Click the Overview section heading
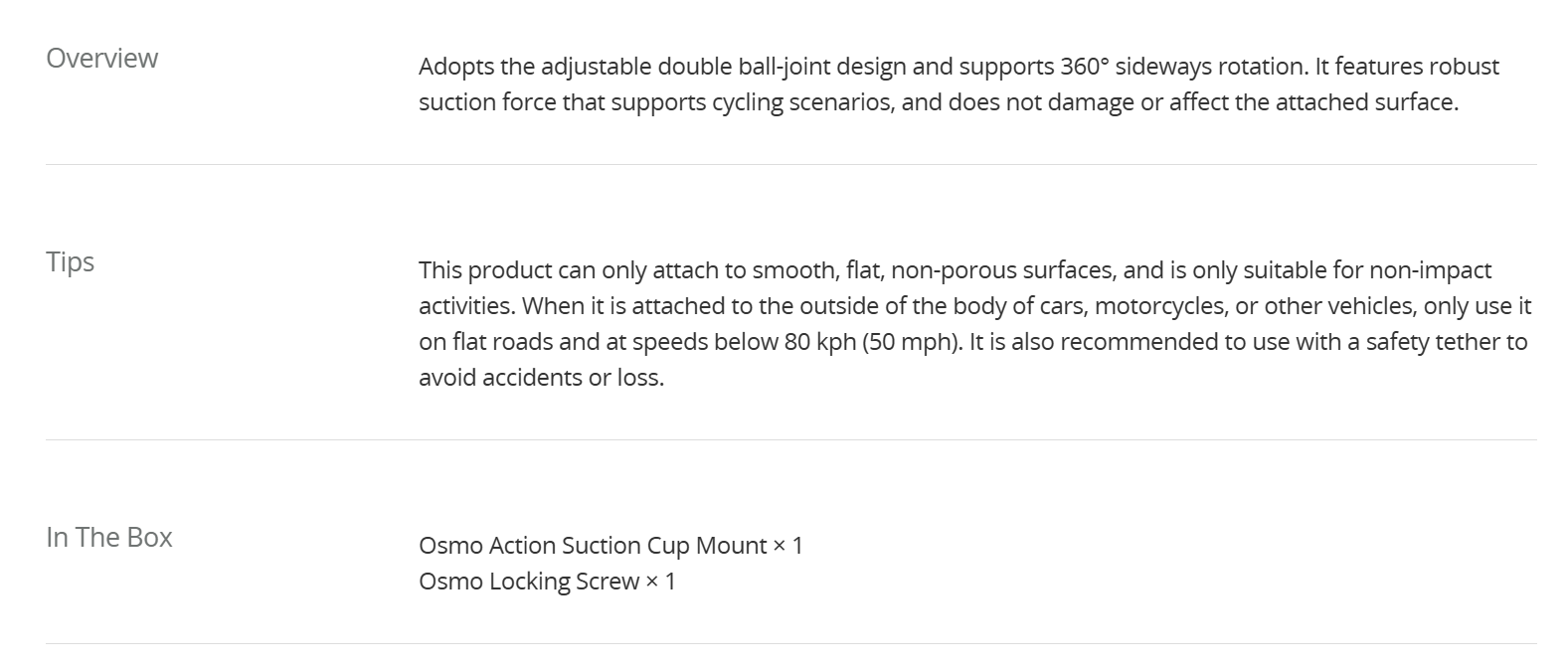The width and height of the screenshot is (1568, 670). point(101,58)
